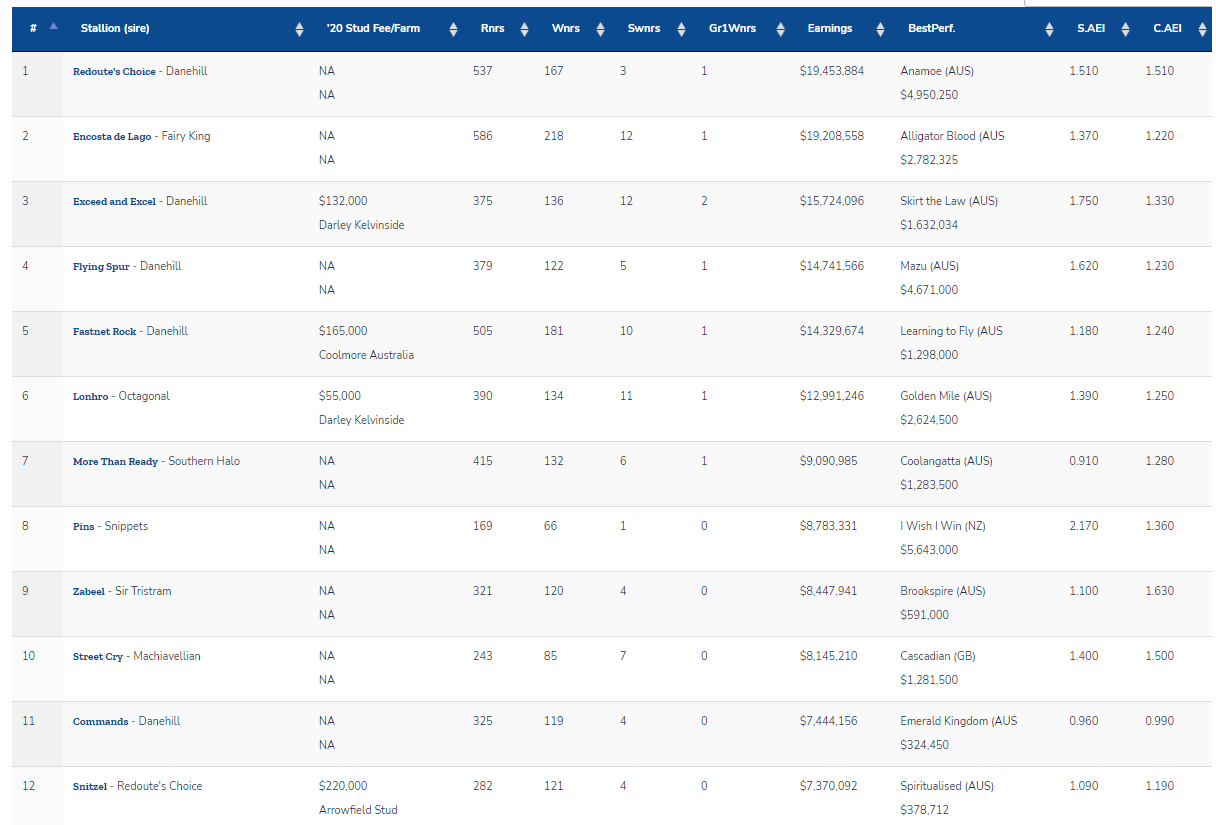Click the sort arrows beside BestPerf.
Image resolution: width=1216 pixels, height=825 pixels.
[x=1049, y=30]
